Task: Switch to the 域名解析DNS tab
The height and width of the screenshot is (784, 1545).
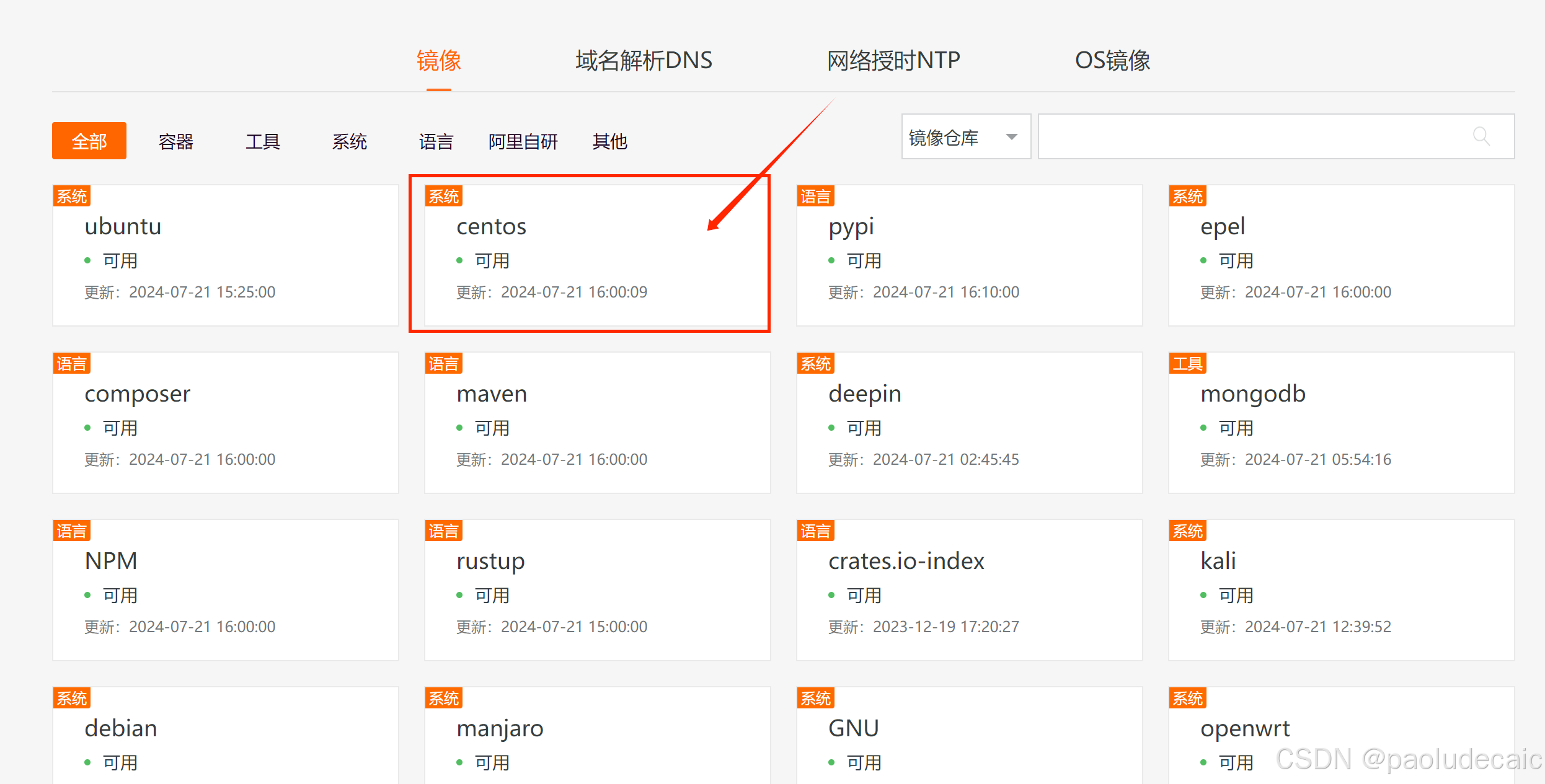Action: (644, 61)
